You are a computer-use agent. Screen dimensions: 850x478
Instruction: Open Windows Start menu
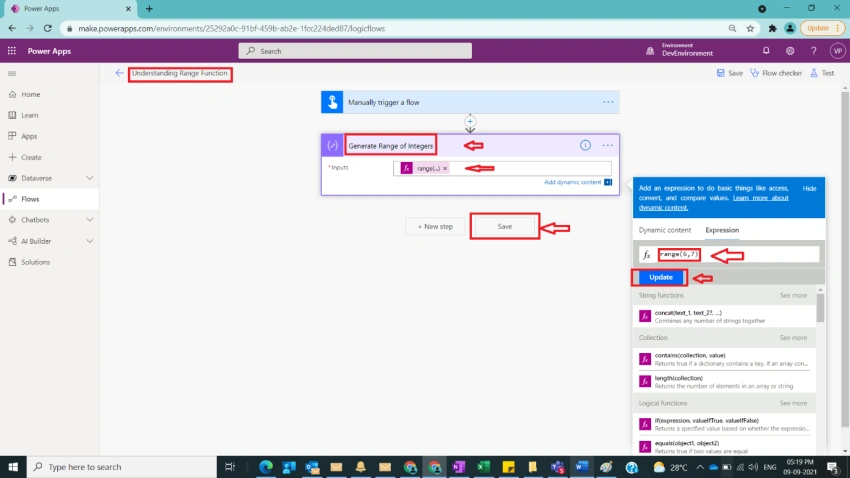(13, 467)
